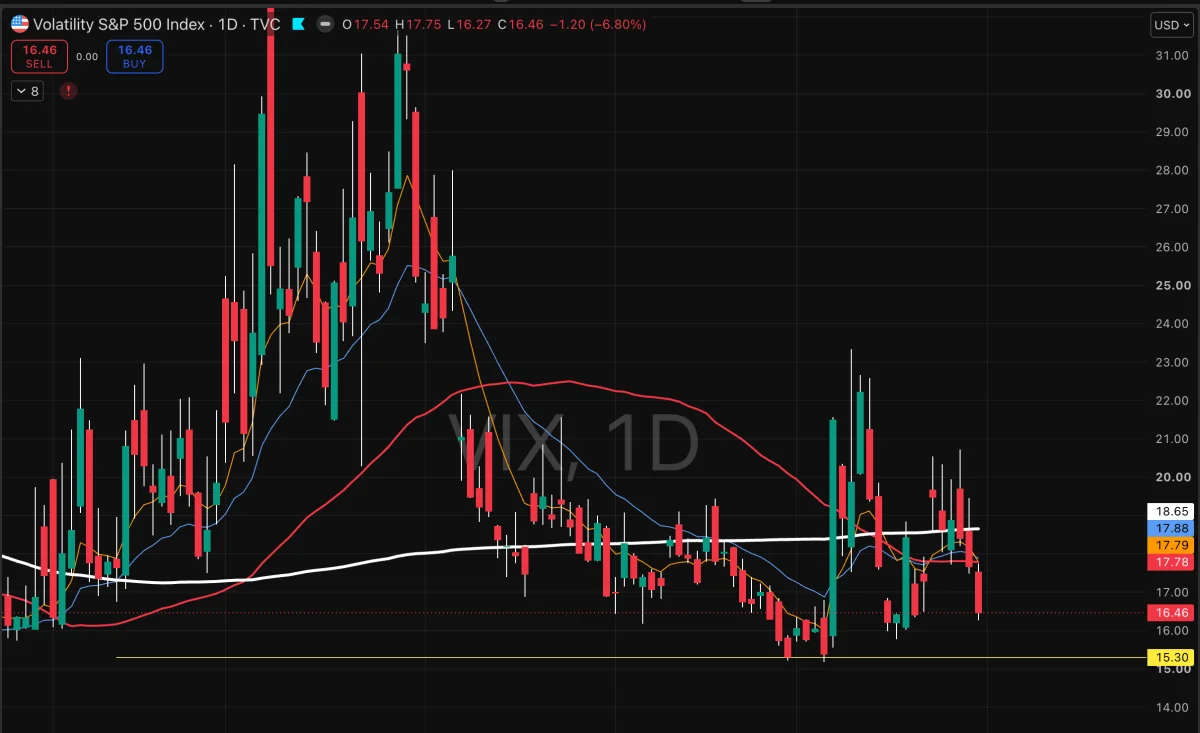Click the red 17.78 price label
The width and height of the screenshot is (1200, 733).
pos(1172,563)
